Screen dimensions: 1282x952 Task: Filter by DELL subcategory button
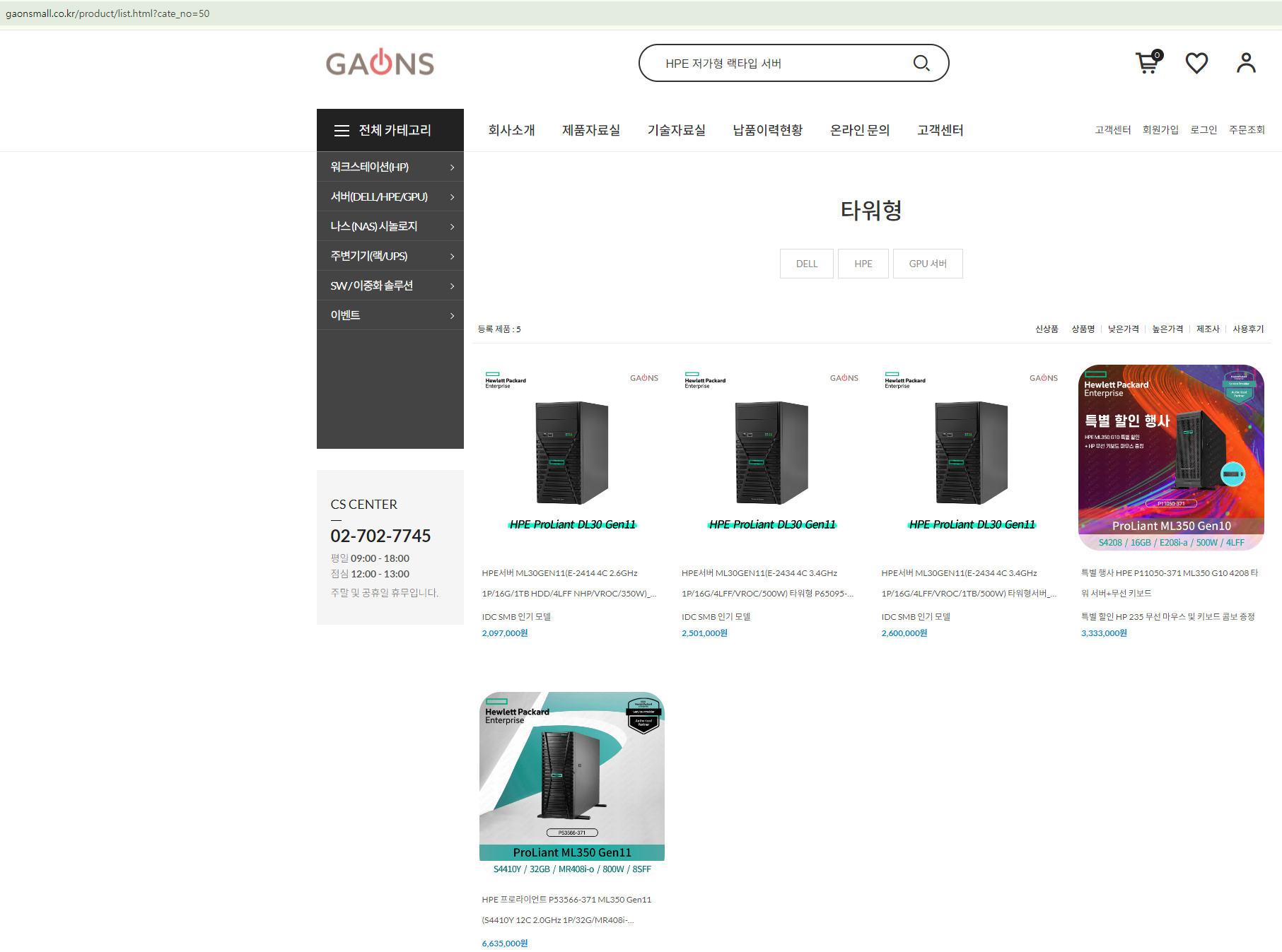[x=807, y=264]
